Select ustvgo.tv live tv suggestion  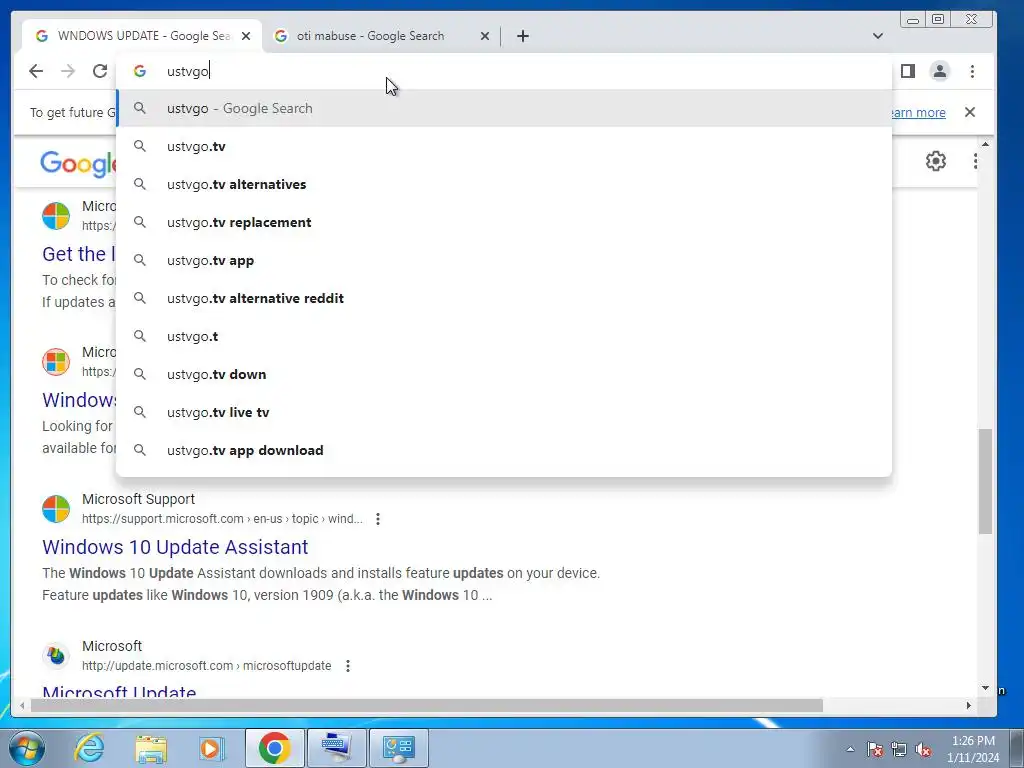(x=504, y=412)
